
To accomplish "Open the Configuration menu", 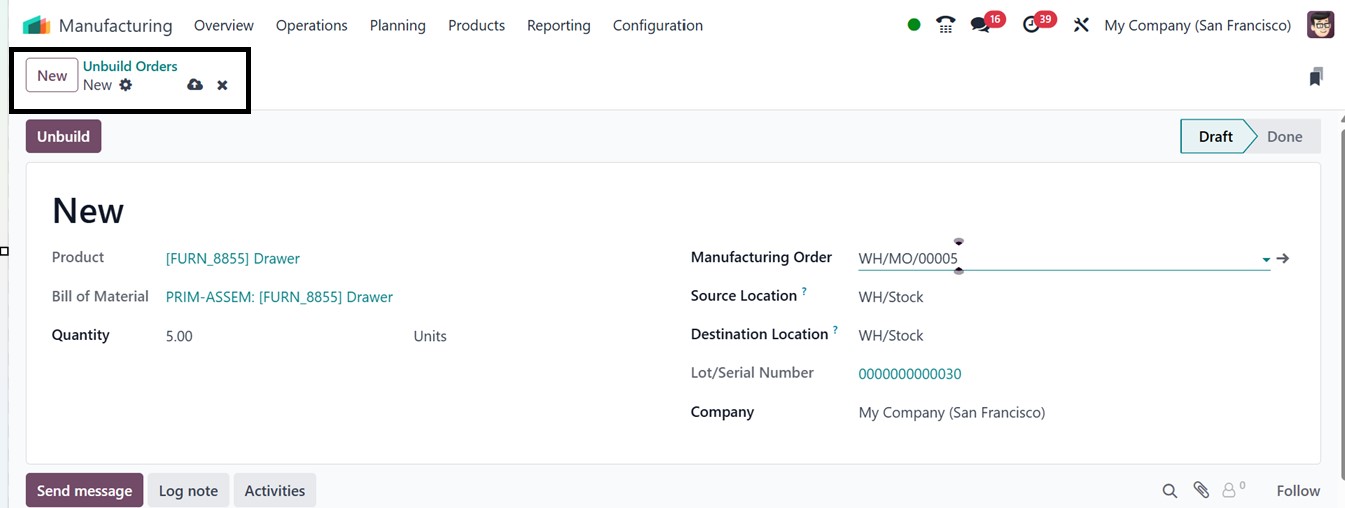I will (x=657, y=25).
